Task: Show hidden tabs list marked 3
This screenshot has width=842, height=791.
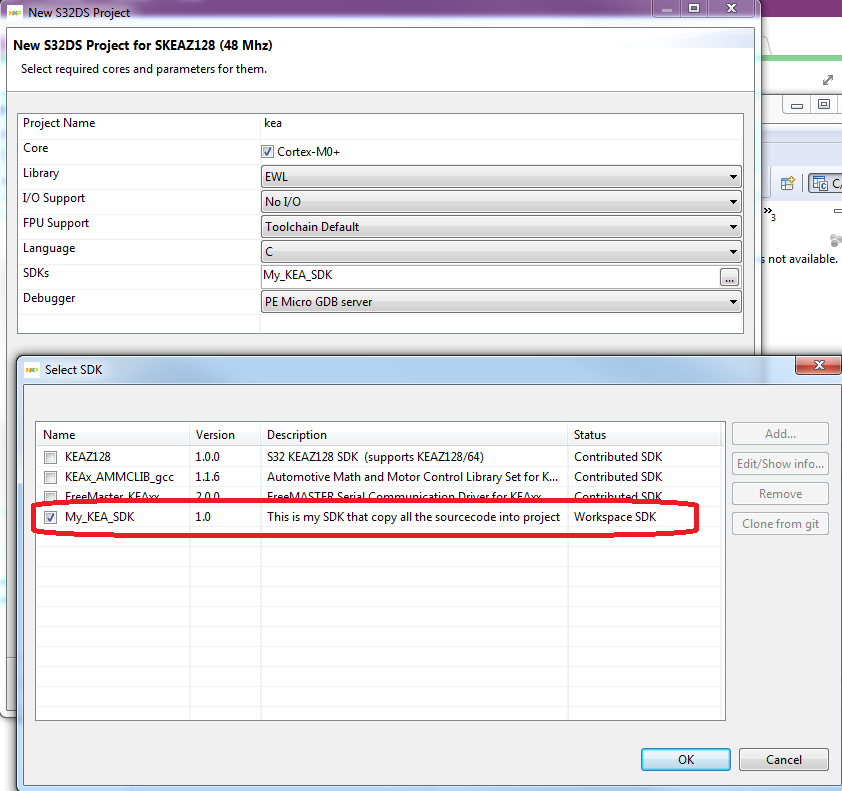Action: click(770, 213)
